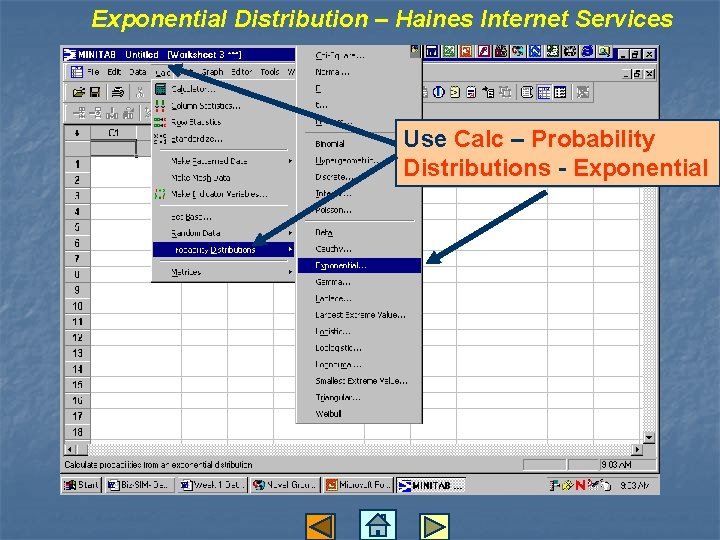Click the Windows Start button
Viewport: 720px width, 540px height.
tap(81, 485)
